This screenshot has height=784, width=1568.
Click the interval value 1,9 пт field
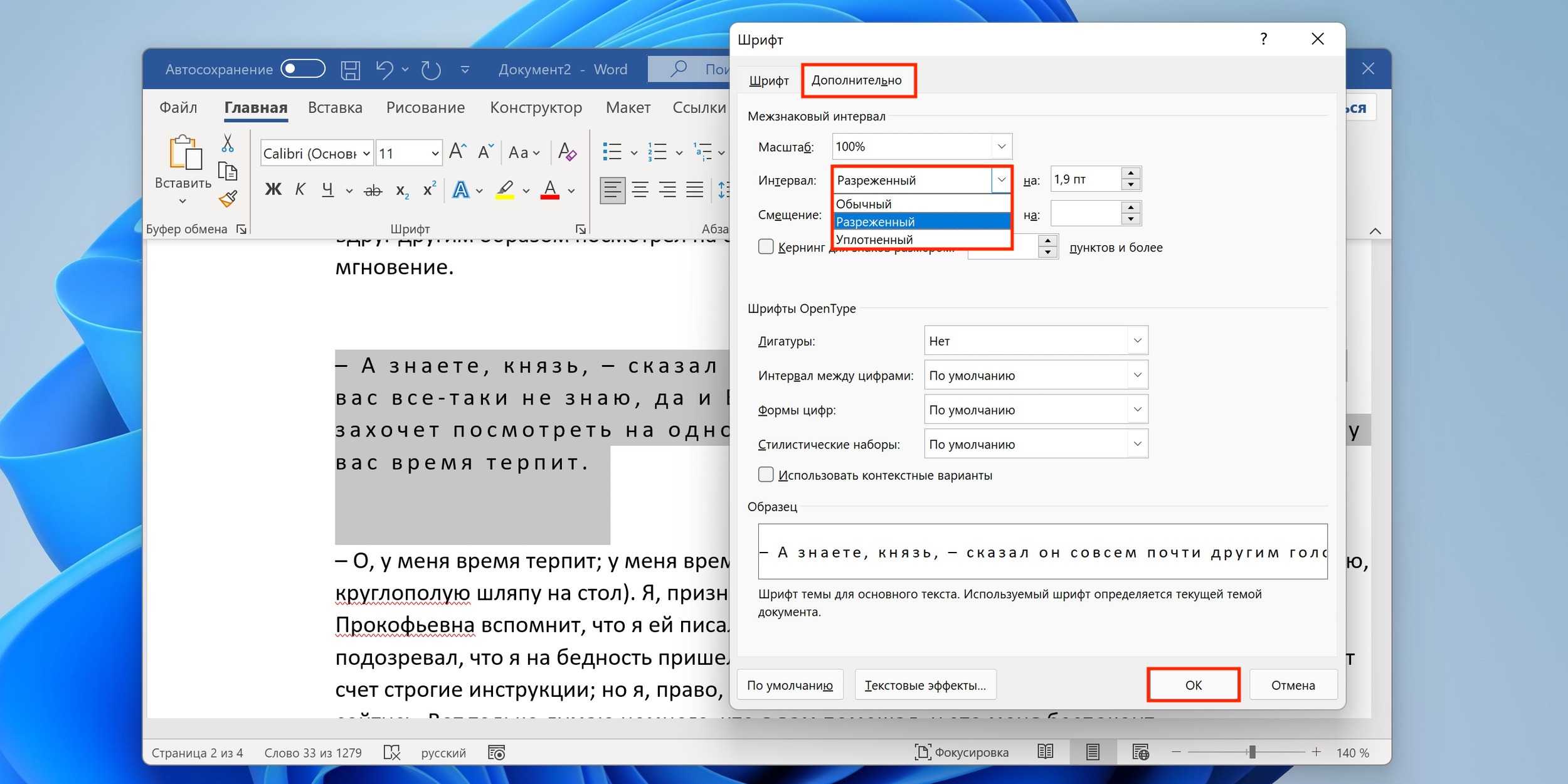click(x=1086, y=179)
